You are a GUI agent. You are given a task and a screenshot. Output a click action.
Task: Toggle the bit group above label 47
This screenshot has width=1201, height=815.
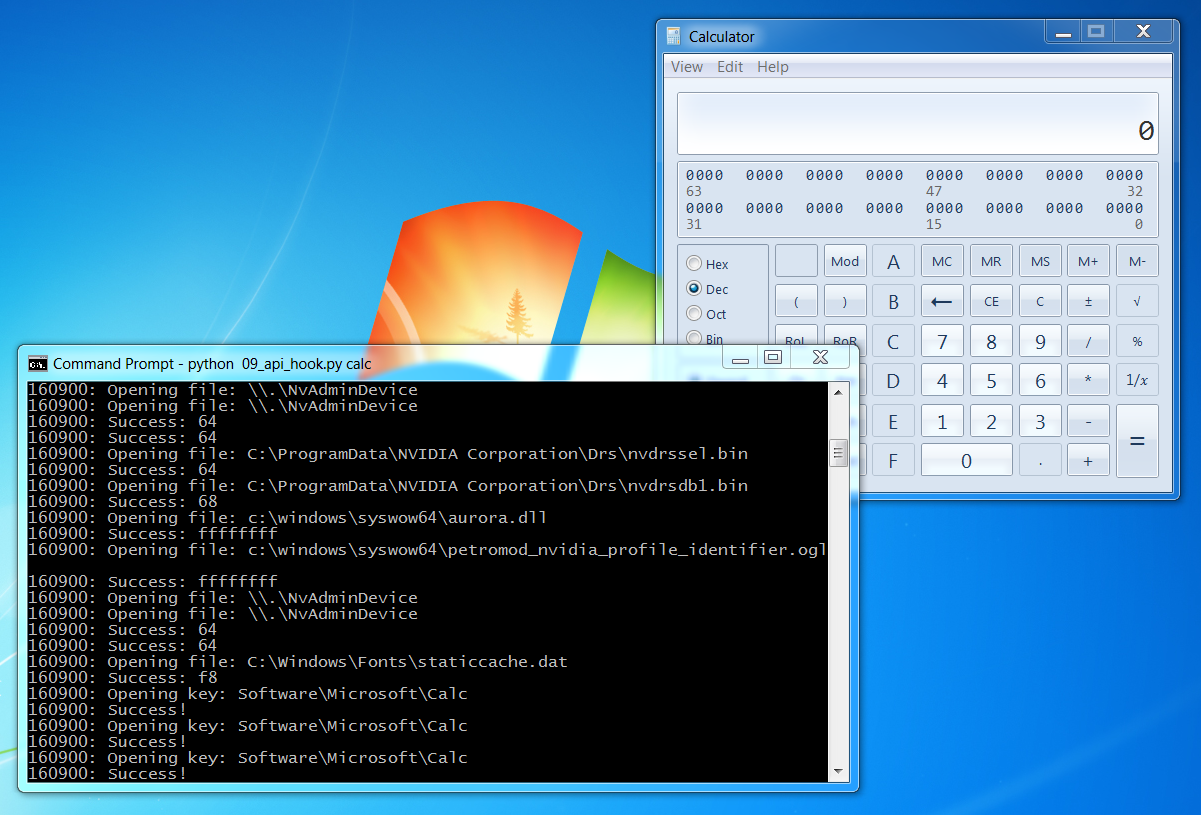click(944, 175)
